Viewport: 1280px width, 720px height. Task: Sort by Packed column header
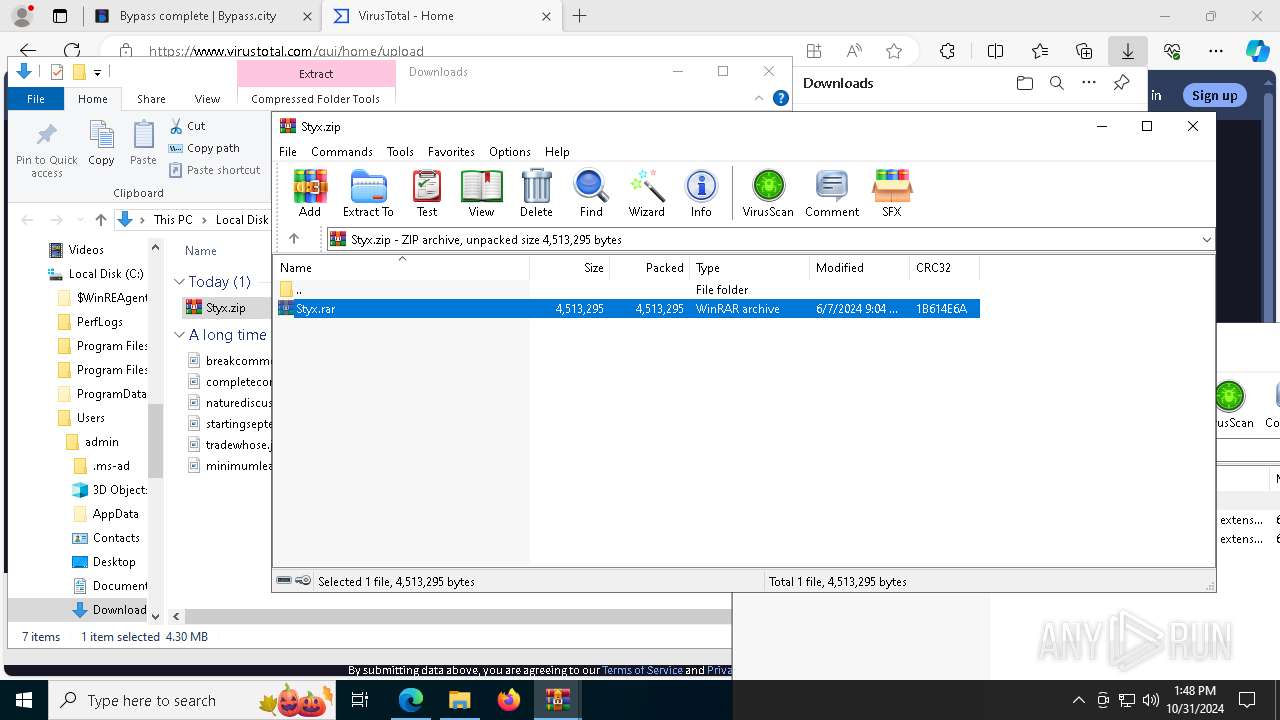pos(650,268)
